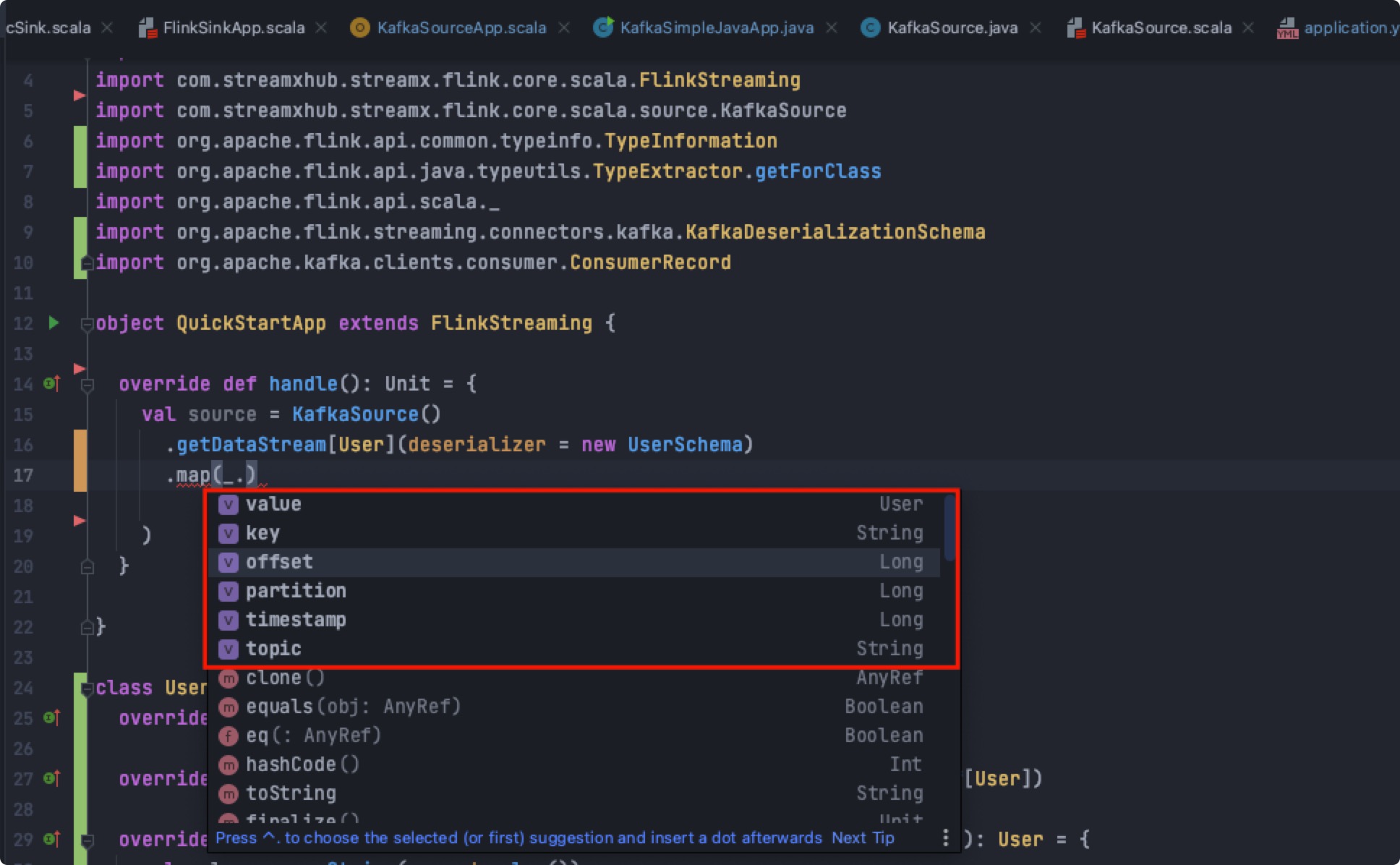
Task: Click three-dot options icon in completion popup
Action: (x=945, y=838)
